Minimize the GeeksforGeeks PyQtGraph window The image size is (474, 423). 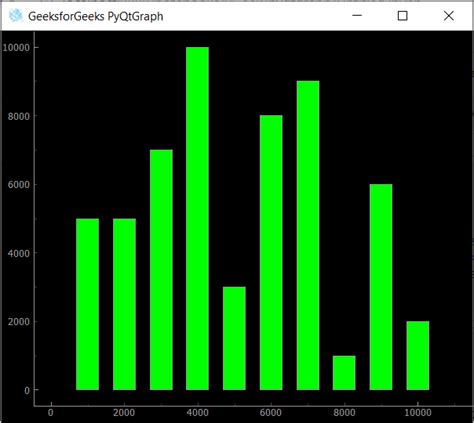click(357, 16)
